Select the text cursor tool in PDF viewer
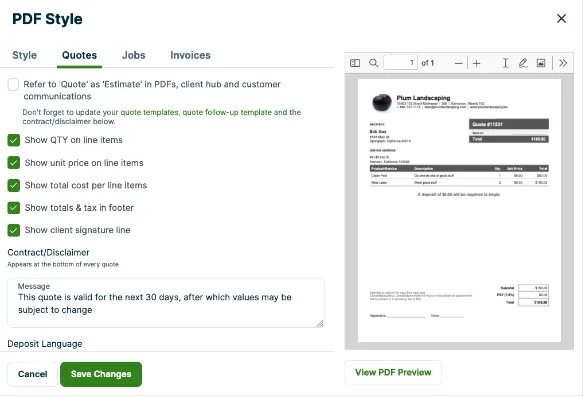 [505, 63]
